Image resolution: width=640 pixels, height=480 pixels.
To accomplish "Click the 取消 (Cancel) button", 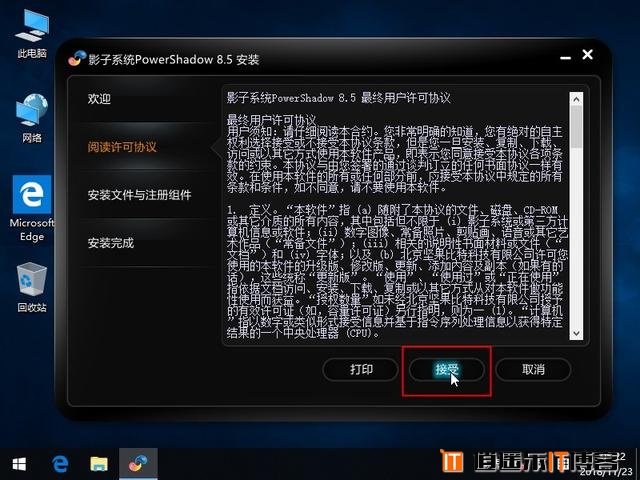I will pyautogui.click(x=533, y=369).
